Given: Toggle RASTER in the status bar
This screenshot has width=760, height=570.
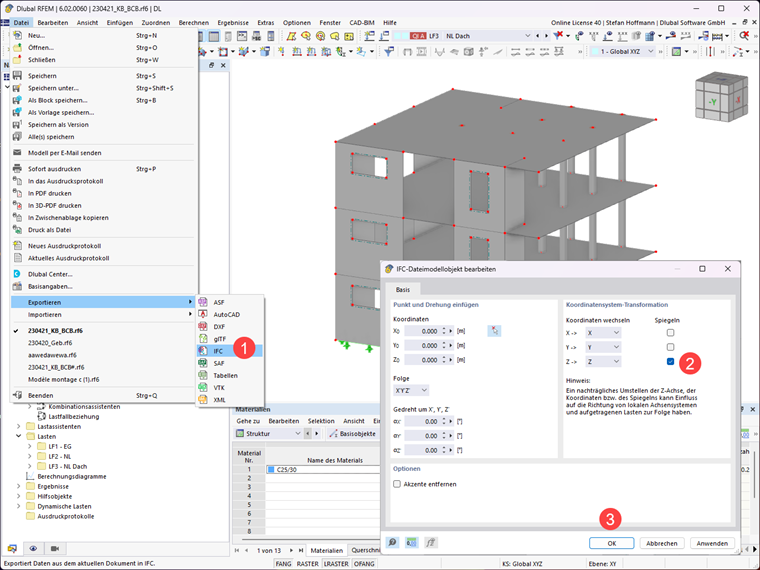Looking at the screenshot, I should (x=307, y=564).
